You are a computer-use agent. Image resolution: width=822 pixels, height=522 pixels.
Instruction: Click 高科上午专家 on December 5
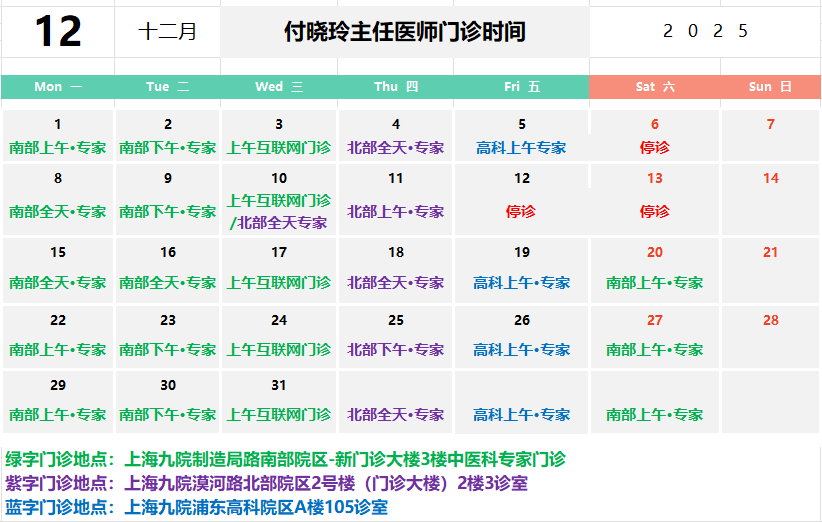tap(521, 147)
